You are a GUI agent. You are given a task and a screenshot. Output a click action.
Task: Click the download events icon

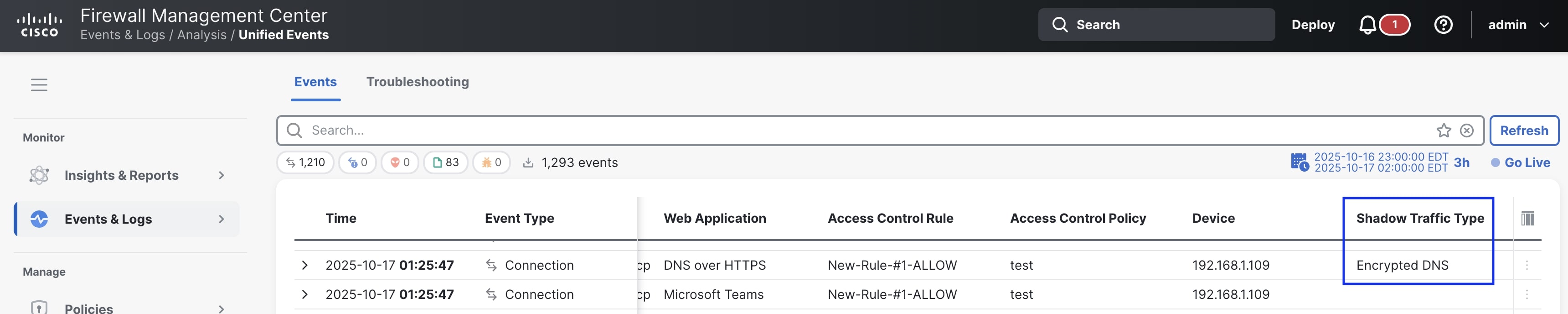point(528,163)
